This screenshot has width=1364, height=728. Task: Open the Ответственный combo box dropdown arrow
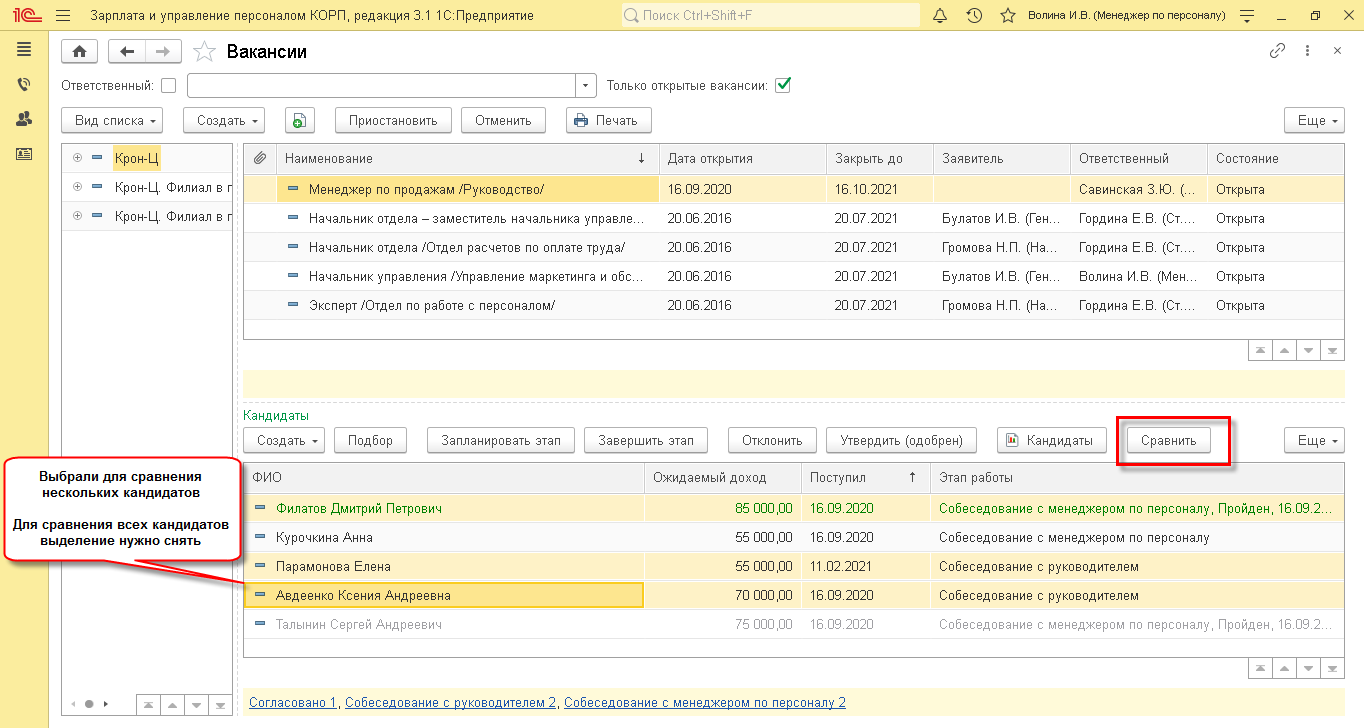tap(586, 86)
